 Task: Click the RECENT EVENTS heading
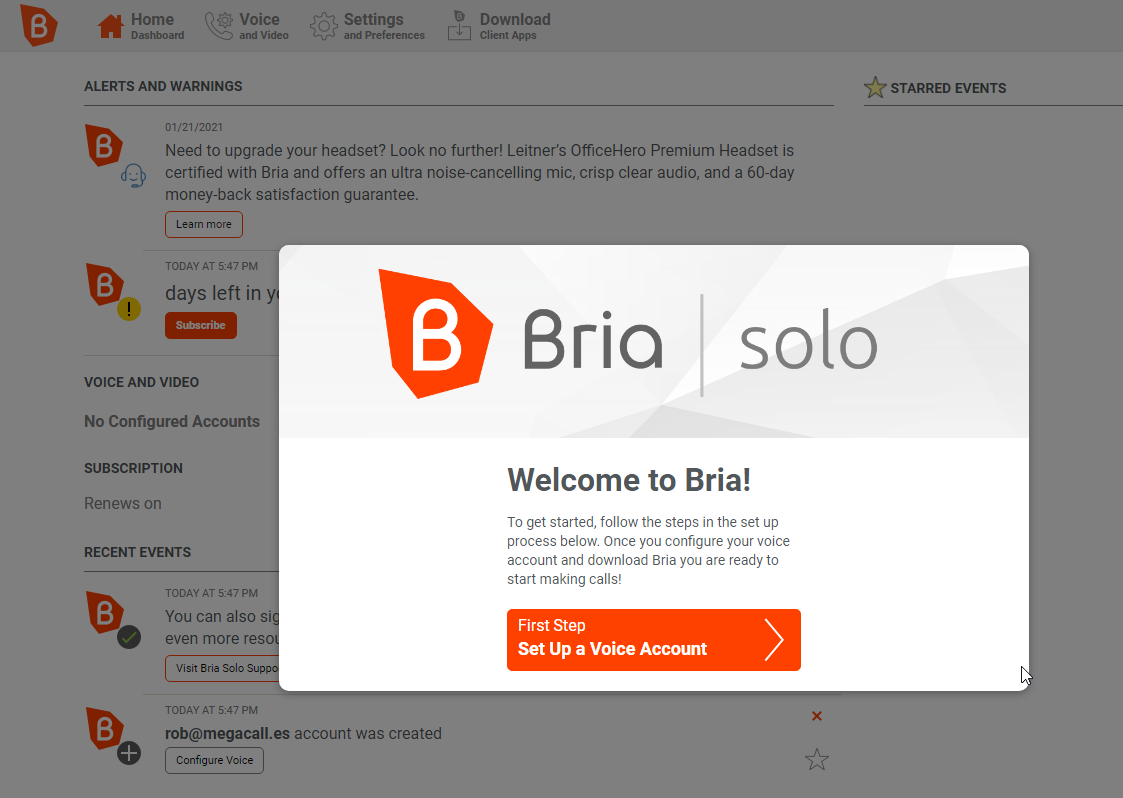click(x=138, y=552)
